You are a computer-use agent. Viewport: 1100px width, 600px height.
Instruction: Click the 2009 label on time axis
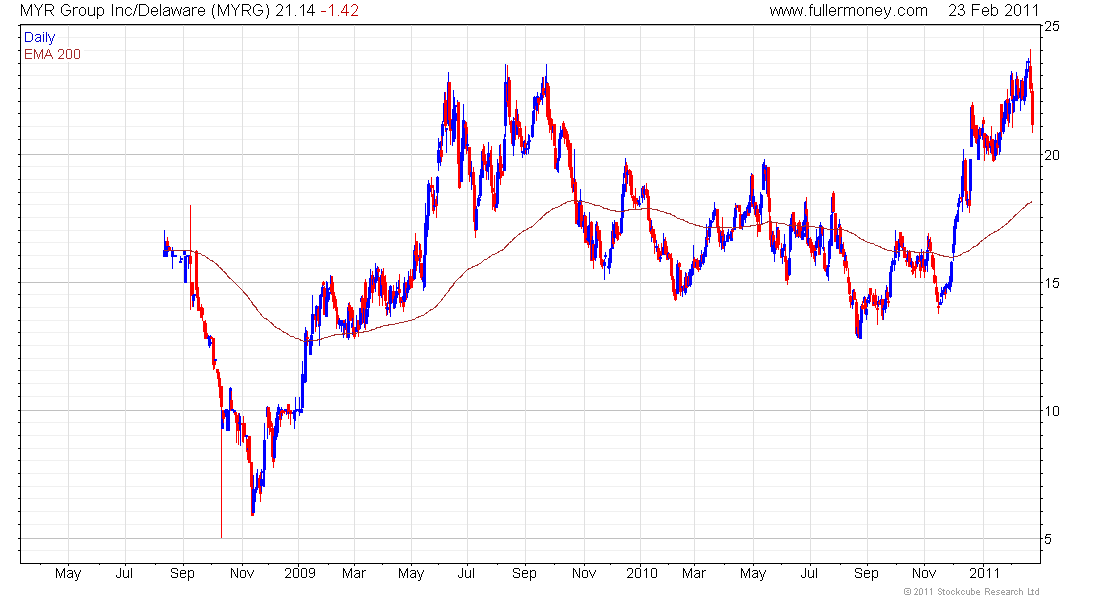click(x=300, y=573)
